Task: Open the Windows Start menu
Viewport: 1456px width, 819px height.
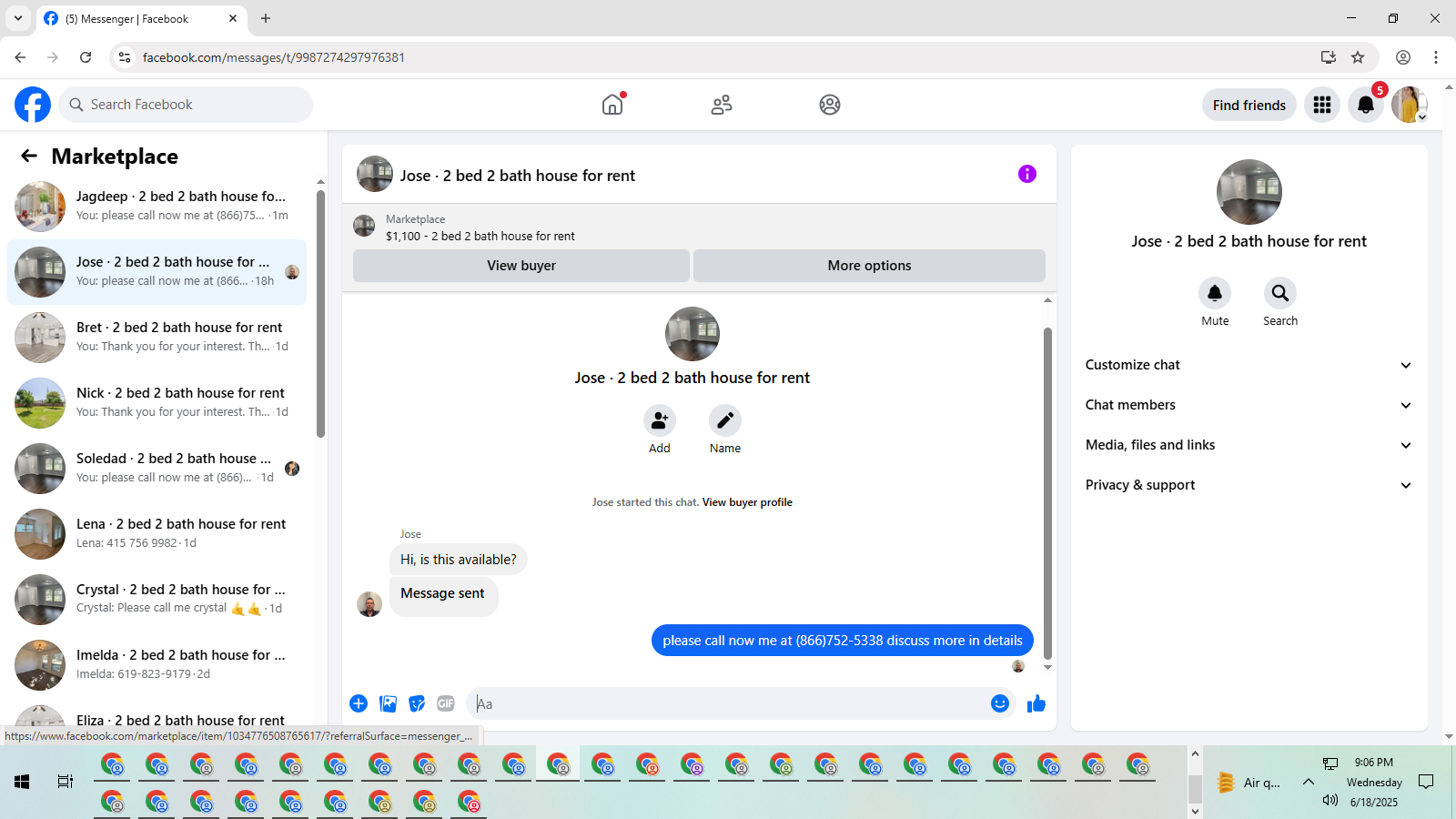Action: click(x=22, y=782)
